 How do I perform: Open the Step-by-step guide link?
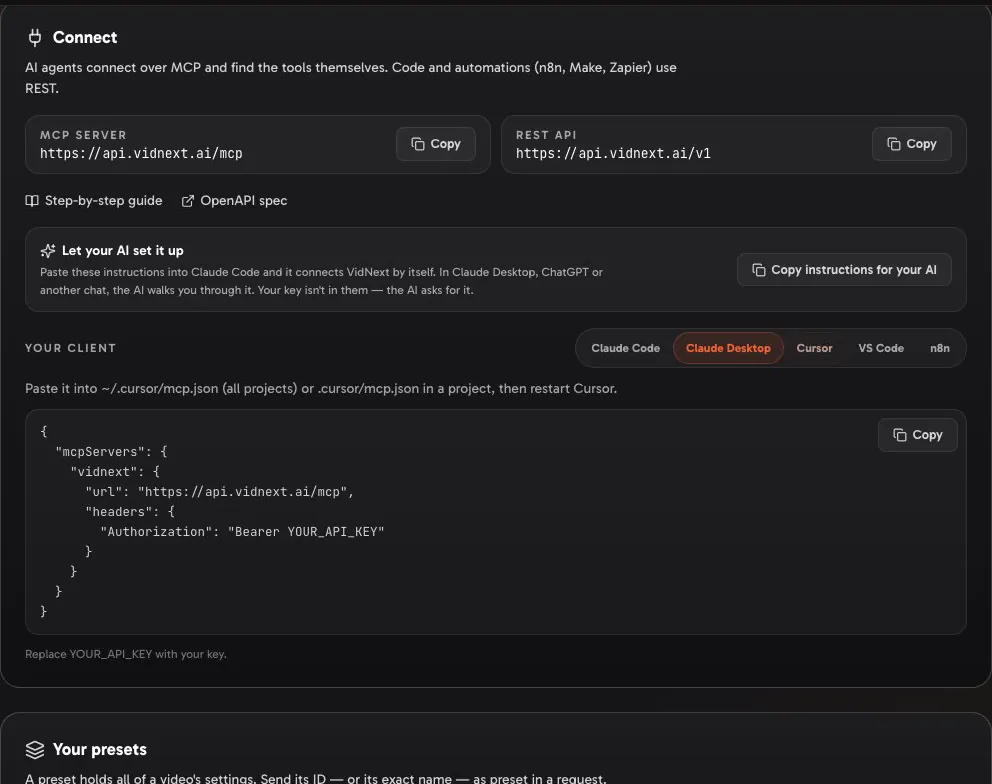pos(94,201)
